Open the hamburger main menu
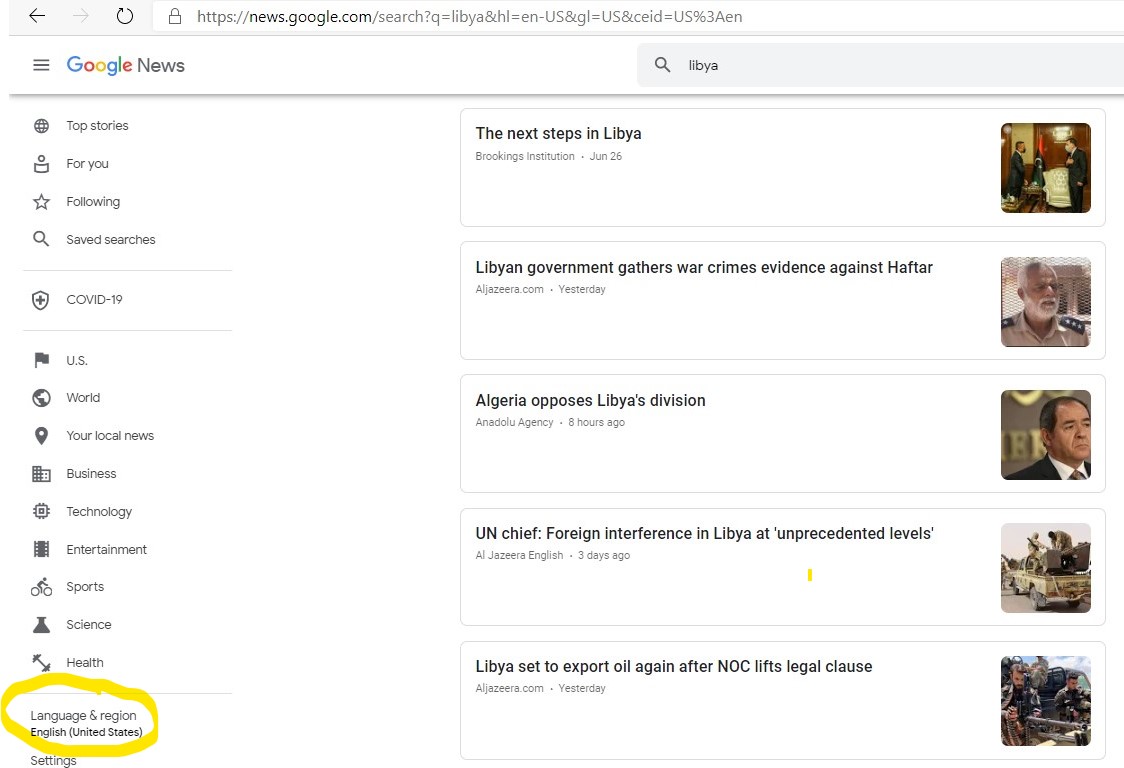The width and height of the screenshot is (1124, 768). 42,65
